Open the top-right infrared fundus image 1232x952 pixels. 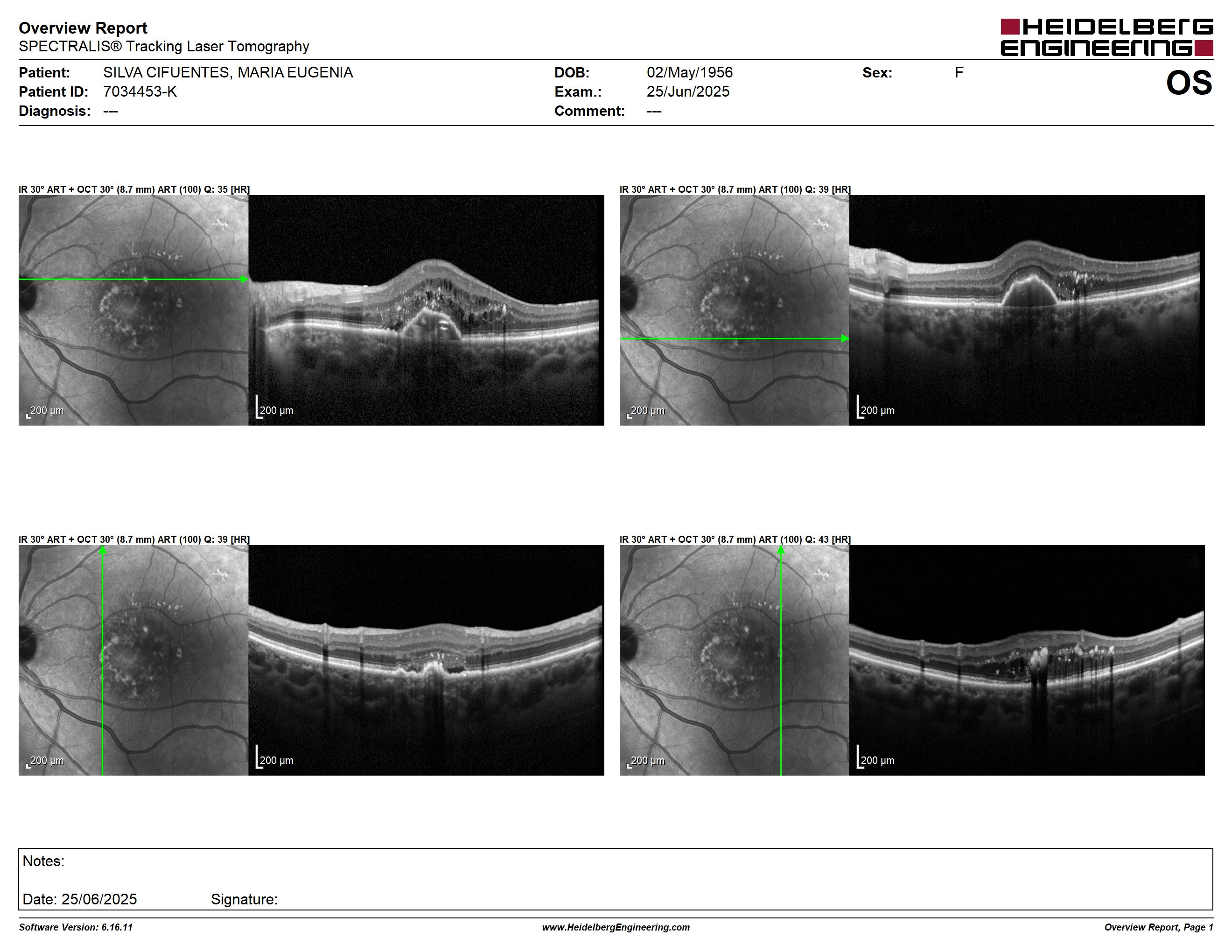(734, 310)
